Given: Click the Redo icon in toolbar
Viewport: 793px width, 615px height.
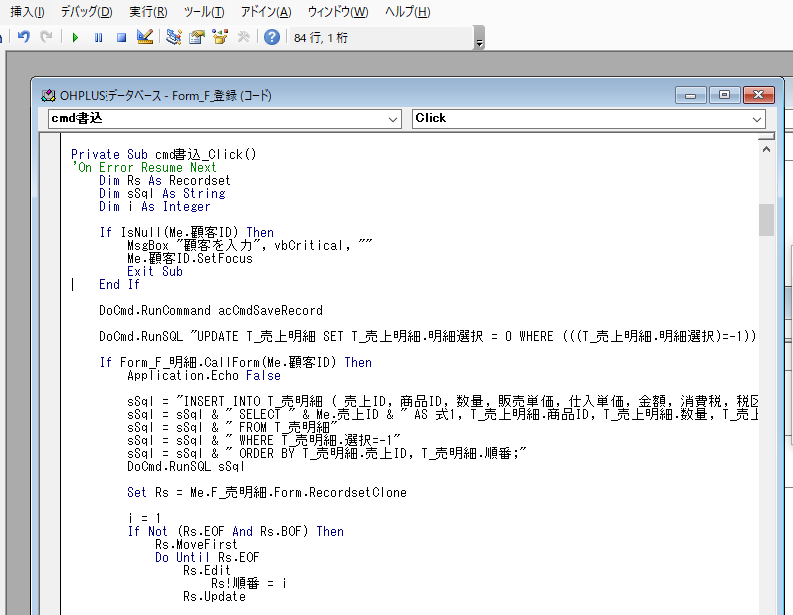Looking at the screenshot, I should (x=46, y=37).
